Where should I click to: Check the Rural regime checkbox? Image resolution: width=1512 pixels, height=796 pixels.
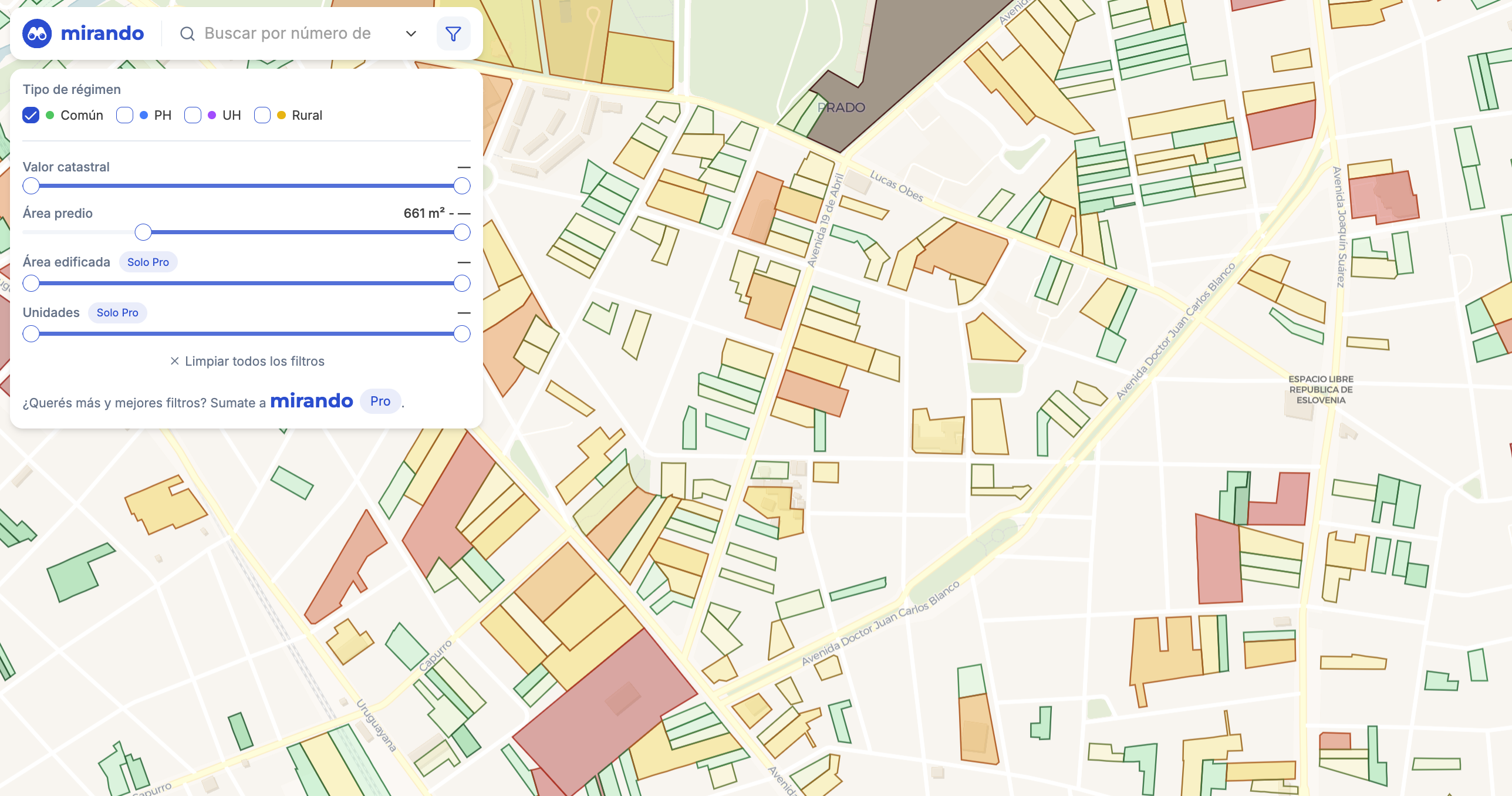pyautogui.click(x=262, y=115)
